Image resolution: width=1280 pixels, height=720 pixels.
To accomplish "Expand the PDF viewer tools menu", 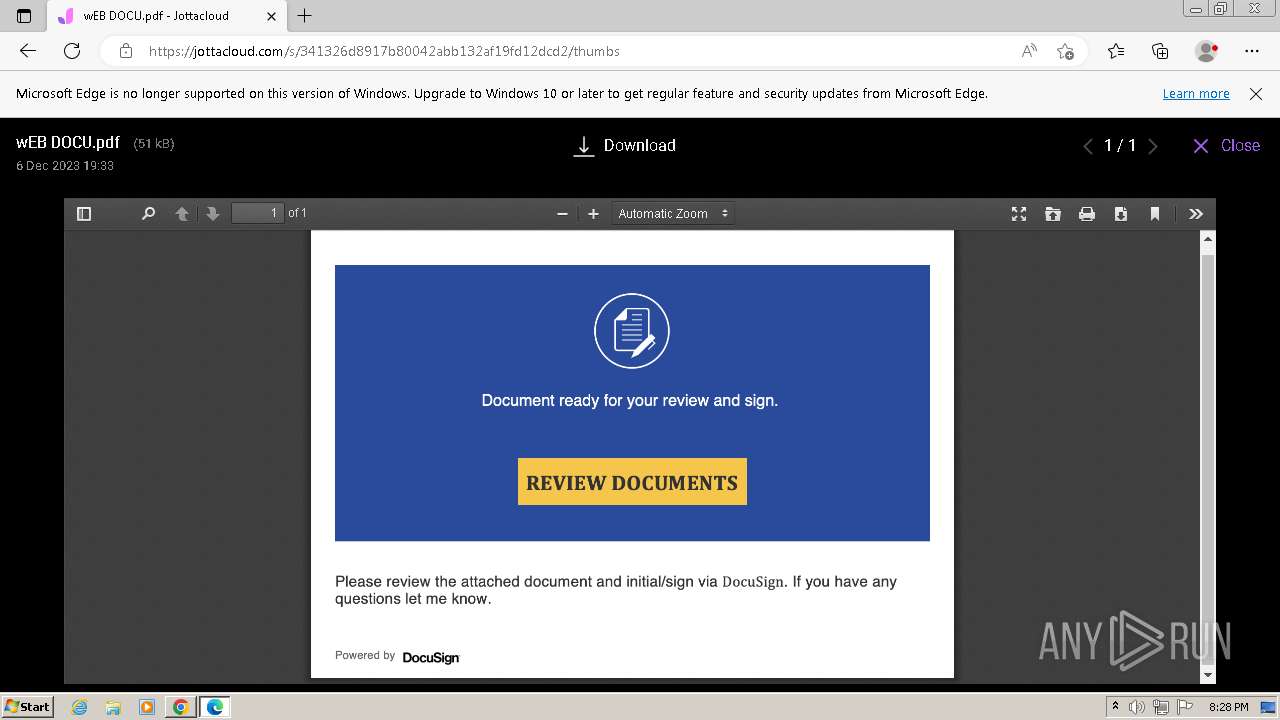I will coord(1196,214).
